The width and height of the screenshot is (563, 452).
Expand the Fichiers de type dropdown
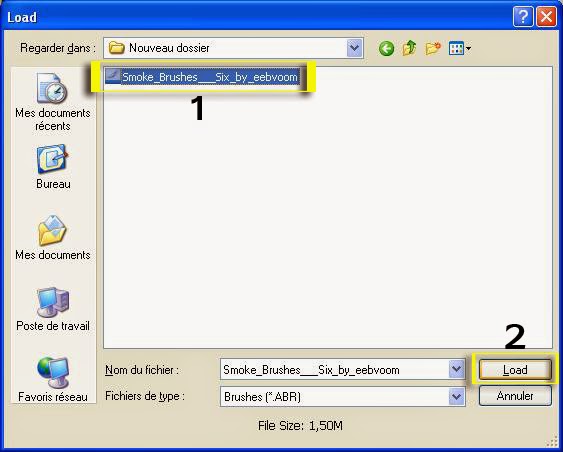point(456,396)
